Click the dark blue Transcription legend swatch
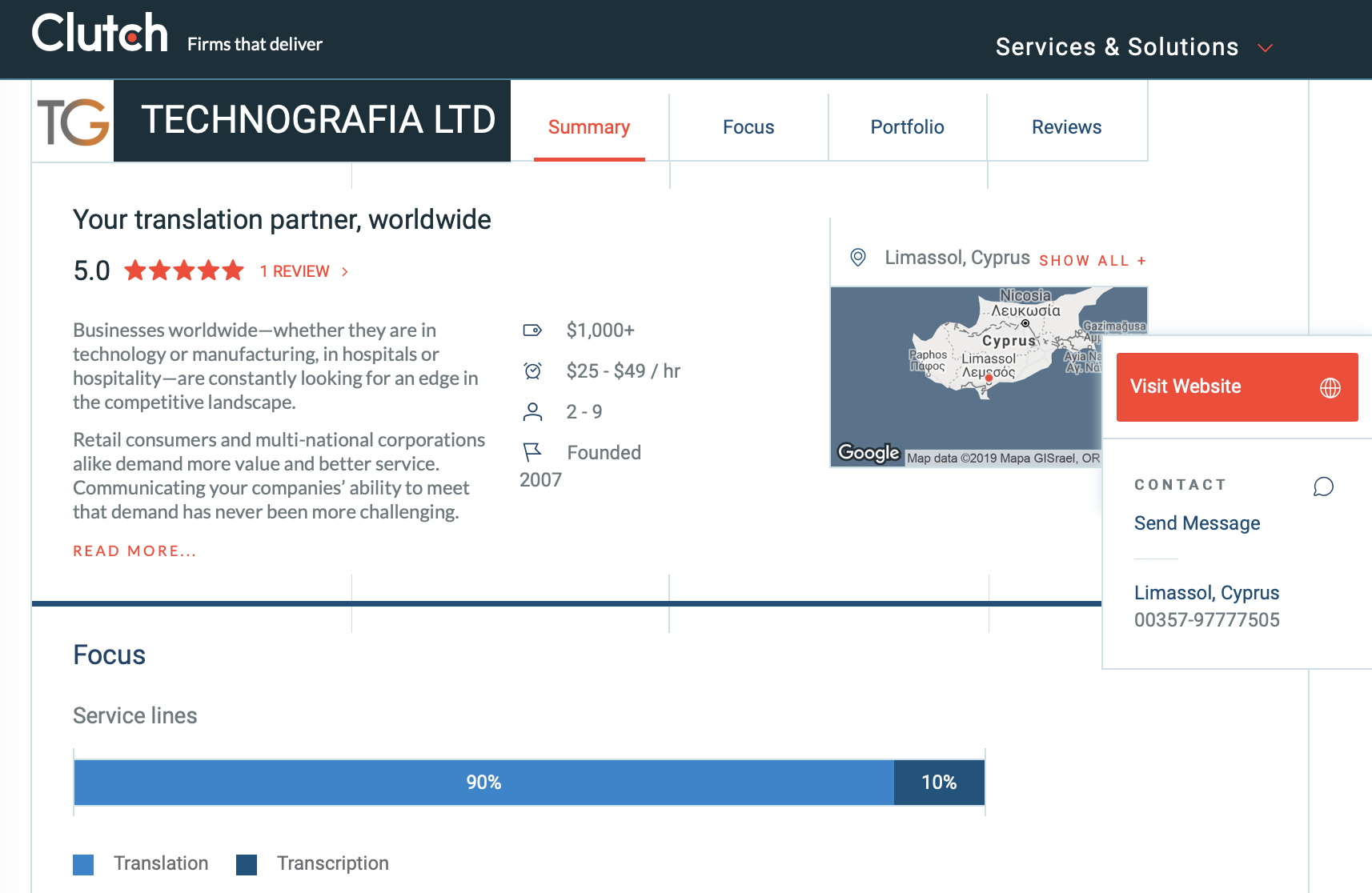 [x=247, y=864]
